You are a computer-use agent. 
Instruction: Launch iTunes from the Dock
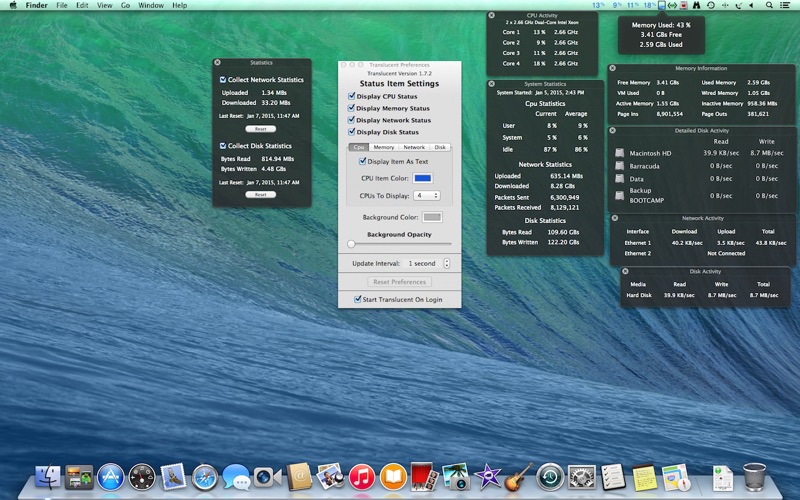click(x=361, y=478)
